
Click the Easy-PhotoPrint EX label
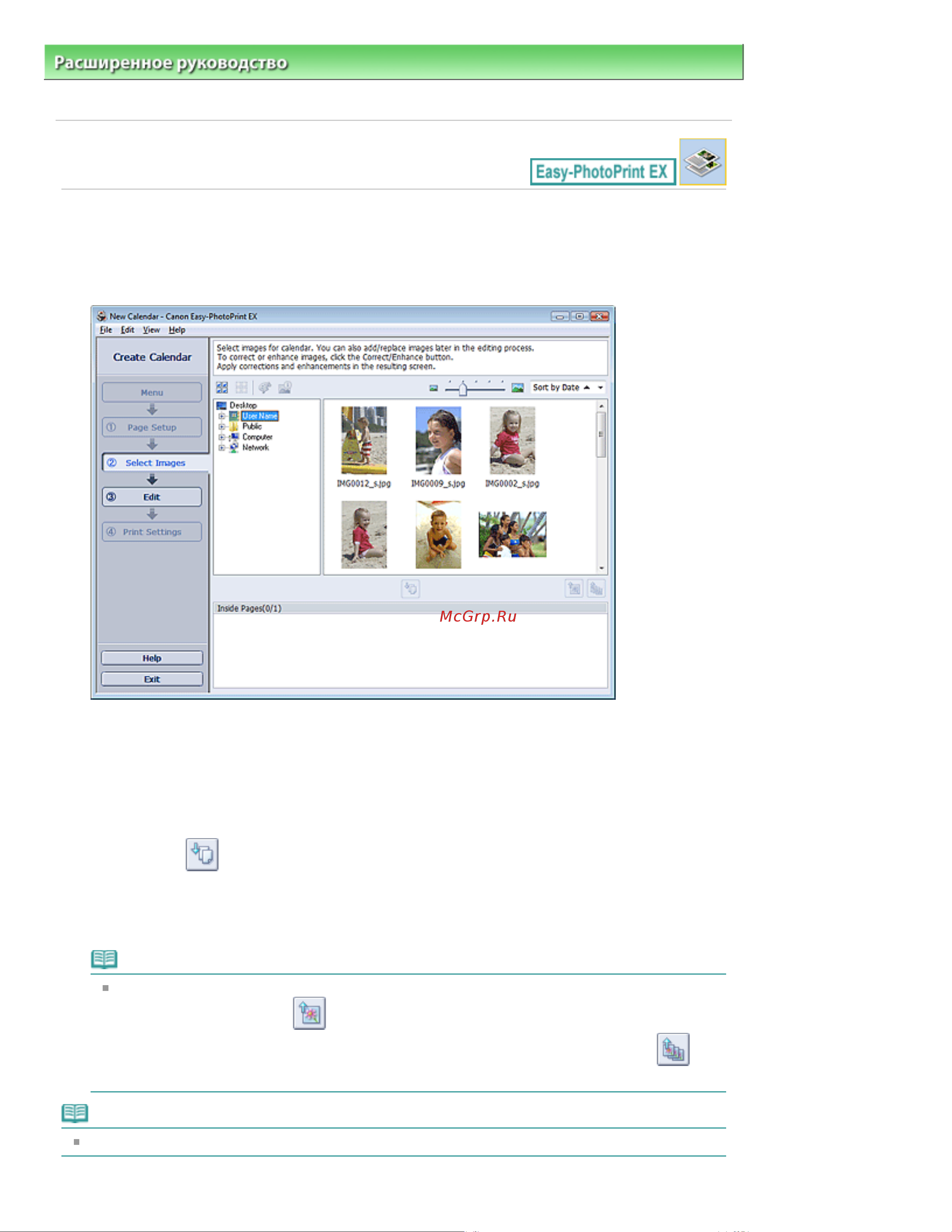point(603,171)
